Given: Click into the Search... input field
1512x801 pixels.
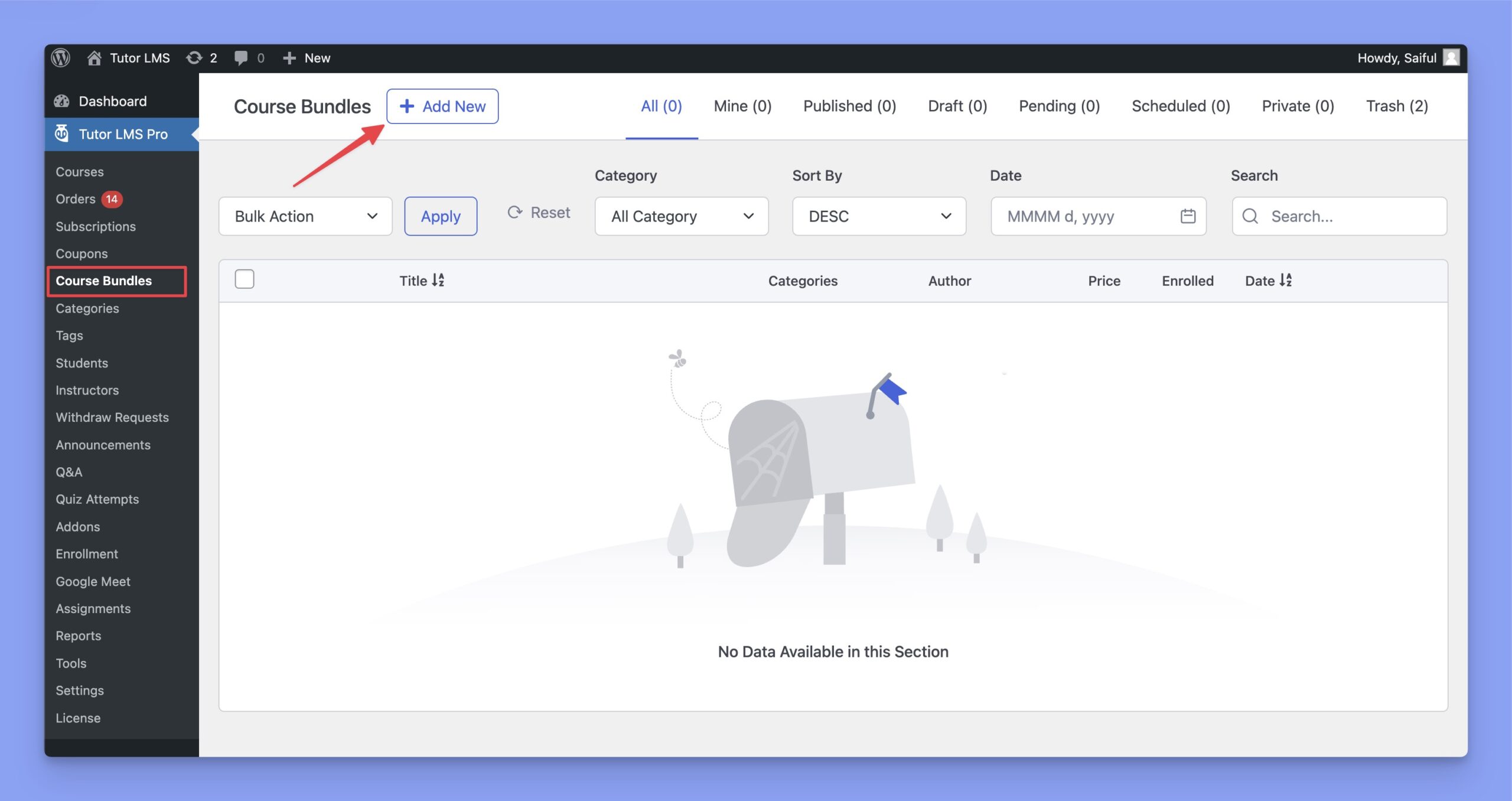Looking at the screenshot, I should tap(1340, 216).
